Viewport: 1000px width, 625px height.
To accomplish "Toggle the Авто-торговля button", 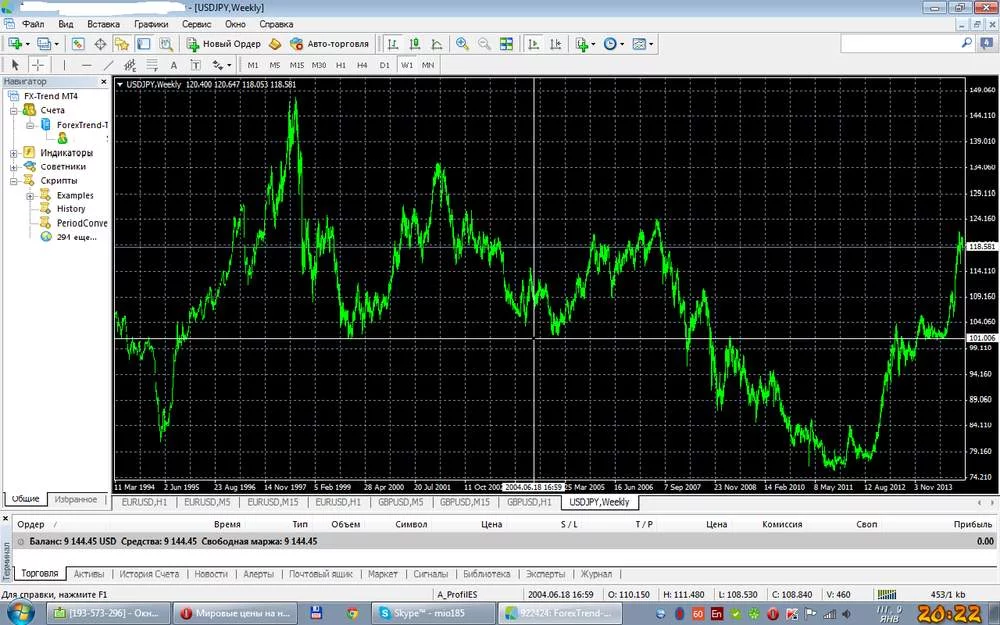I will point(329,44).
